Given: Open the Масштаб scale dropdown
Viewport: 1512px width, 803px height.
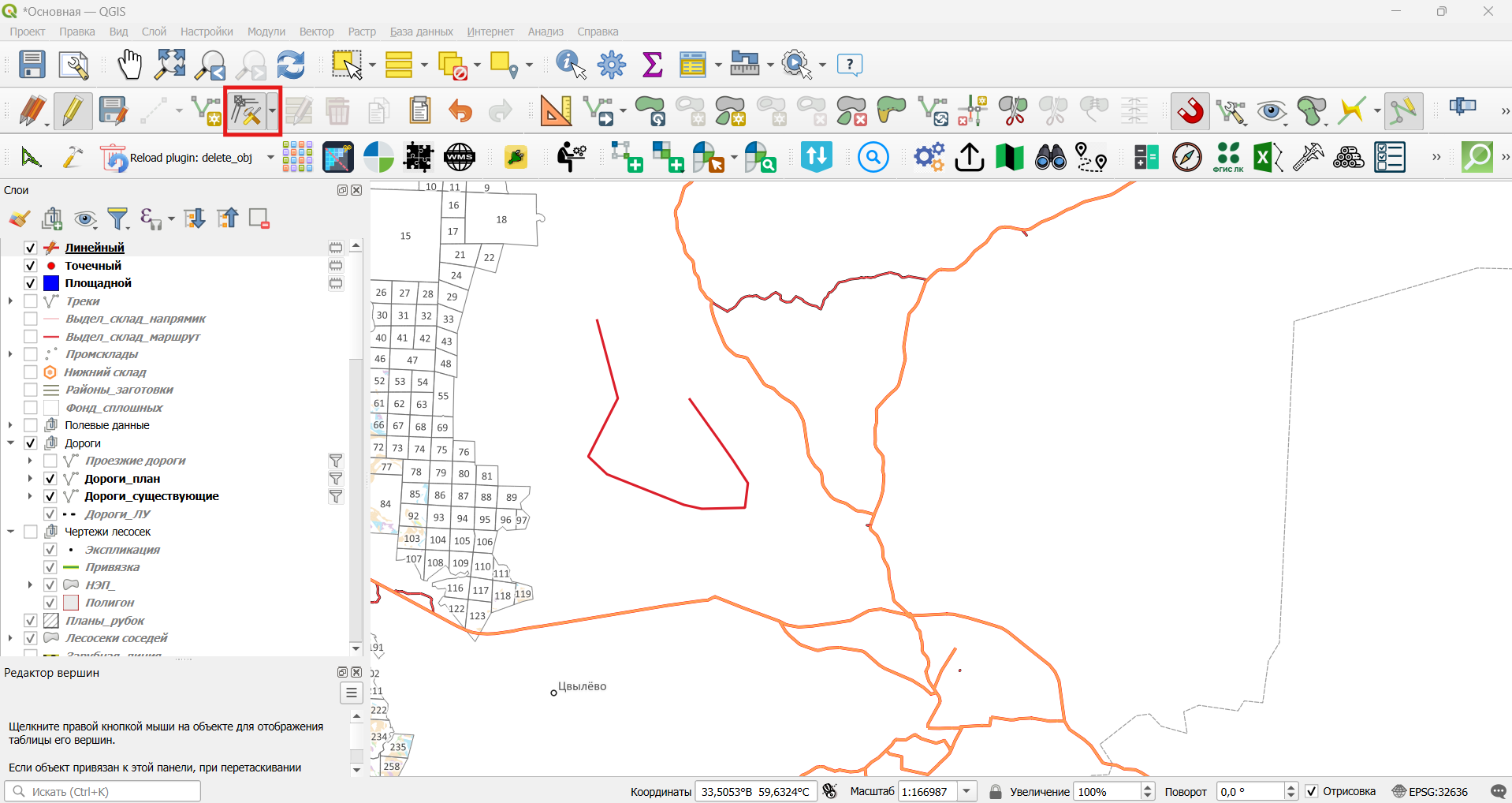Looking at the screenshot, I should click(x=967, y=791).
